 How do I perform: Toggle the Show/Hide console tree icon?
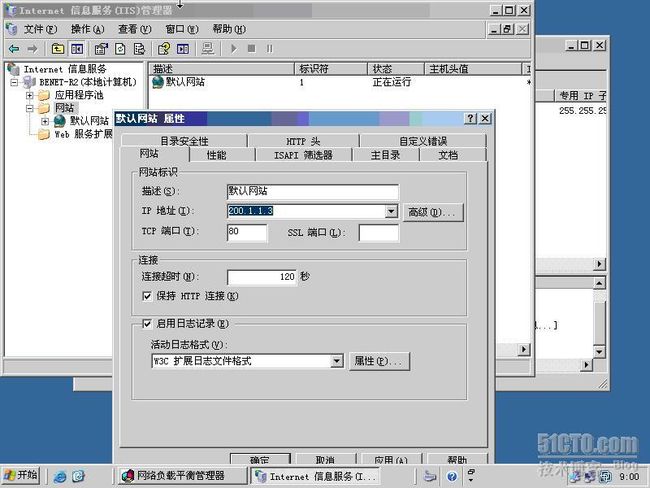click(77, 49)
